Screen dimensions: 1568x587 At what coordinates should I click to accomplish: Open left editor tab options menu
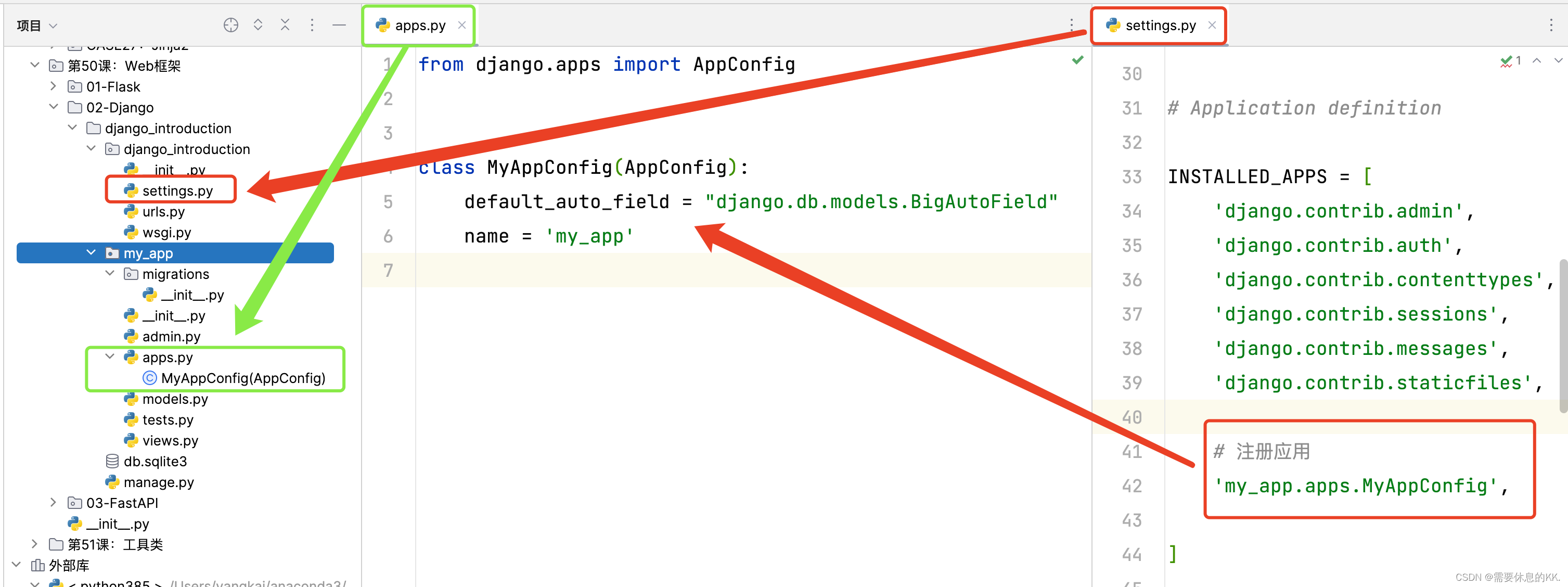[x=1071, y=25]
